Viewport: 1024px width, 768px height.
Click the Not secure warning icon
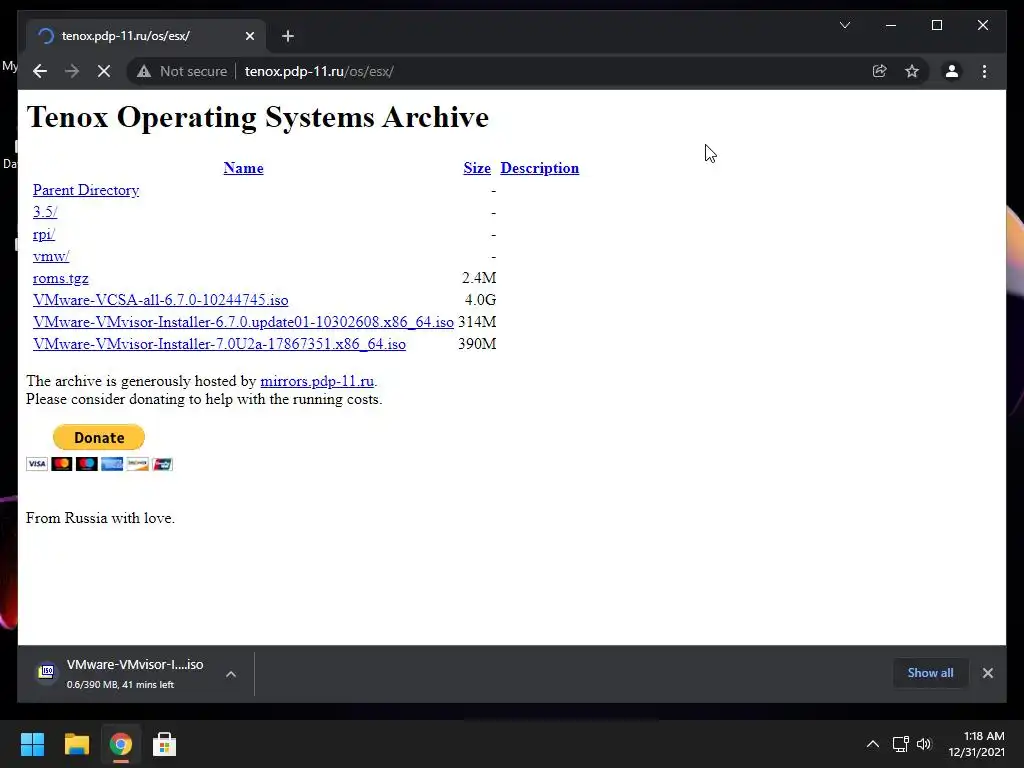[x=144, y=71]
